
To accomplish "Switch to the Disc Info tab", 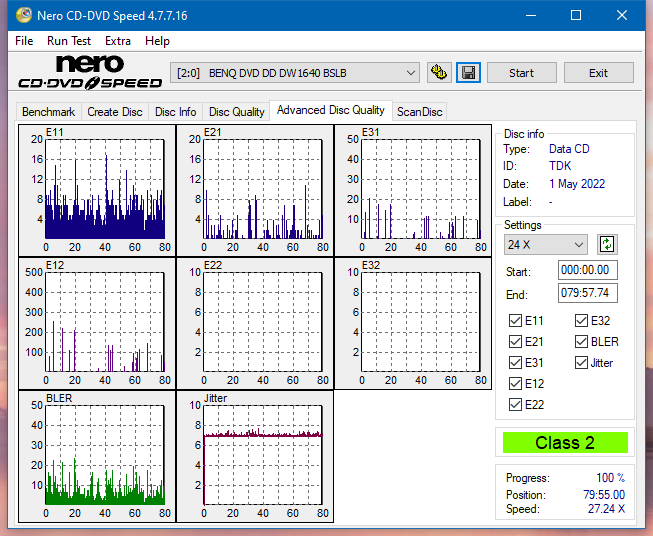I will (175, 112).
